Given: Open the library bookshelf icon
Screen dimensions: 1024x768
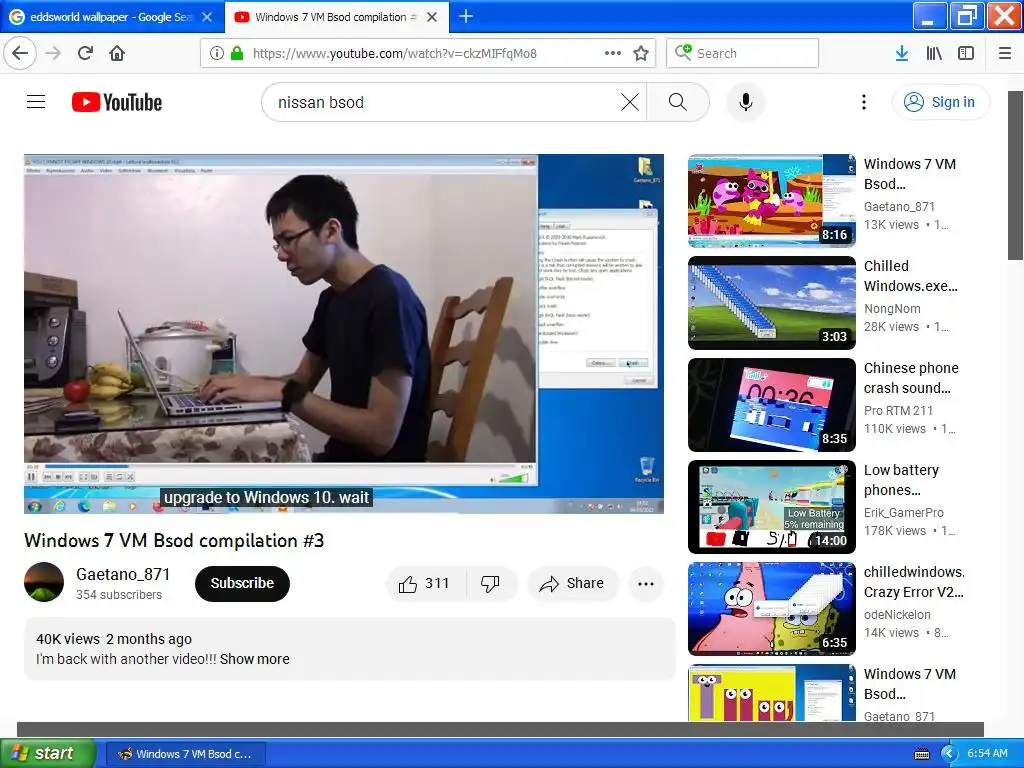Looking at the screenshot, I should (x=934, y=53).
